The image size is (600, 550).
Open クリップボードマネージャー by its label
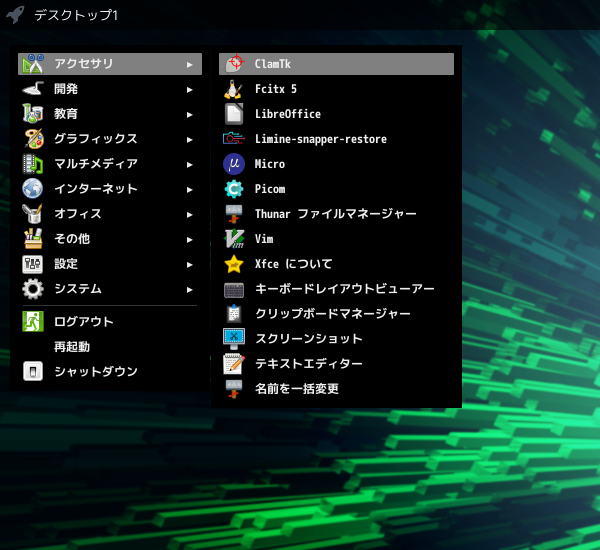pos(333,313)
